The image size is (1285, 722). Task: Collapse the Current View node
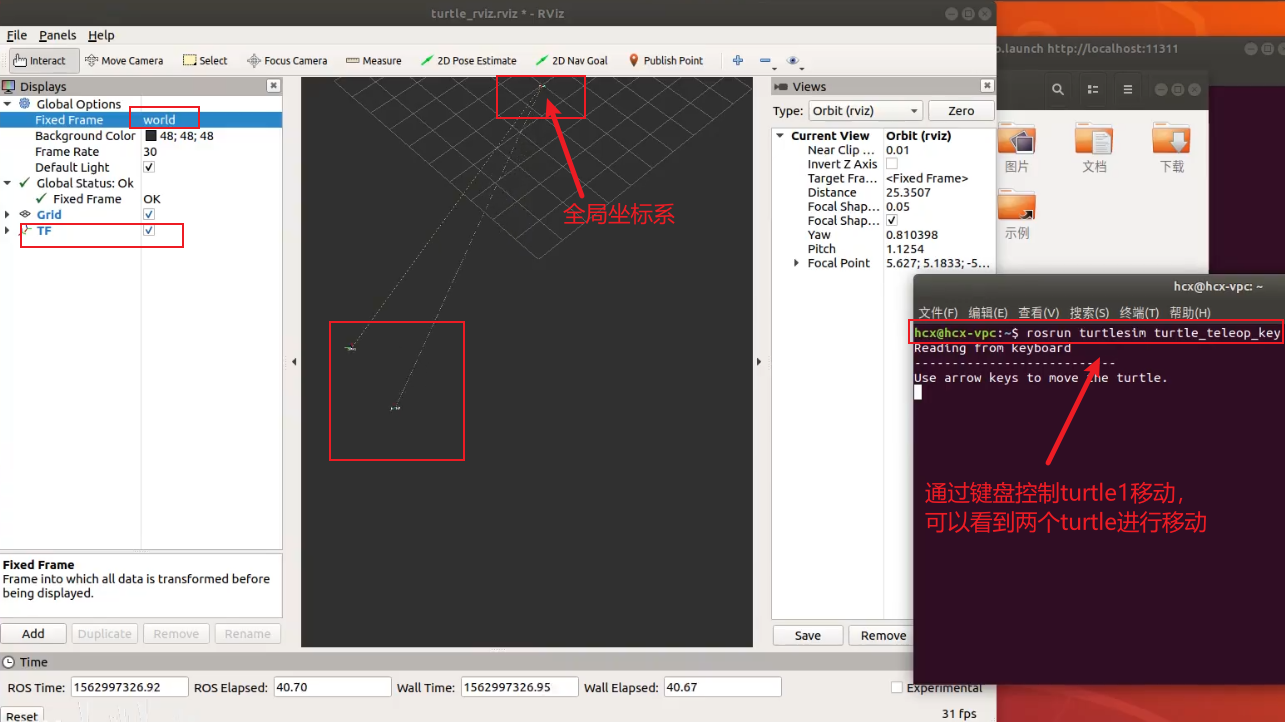[x=780, y=136]
